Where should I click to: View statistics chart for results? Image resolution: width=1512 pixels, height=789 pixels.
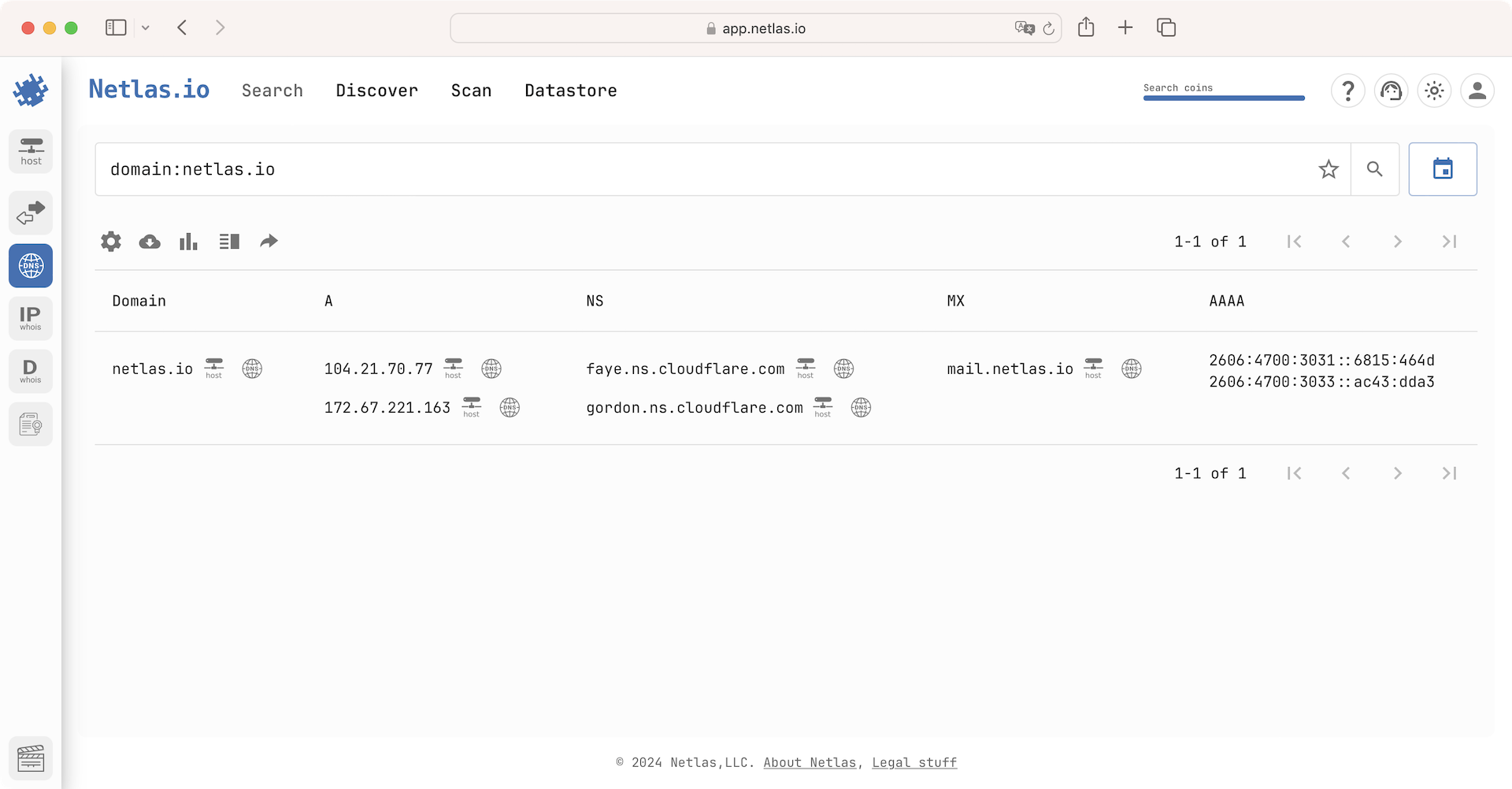tap(188, 241)
